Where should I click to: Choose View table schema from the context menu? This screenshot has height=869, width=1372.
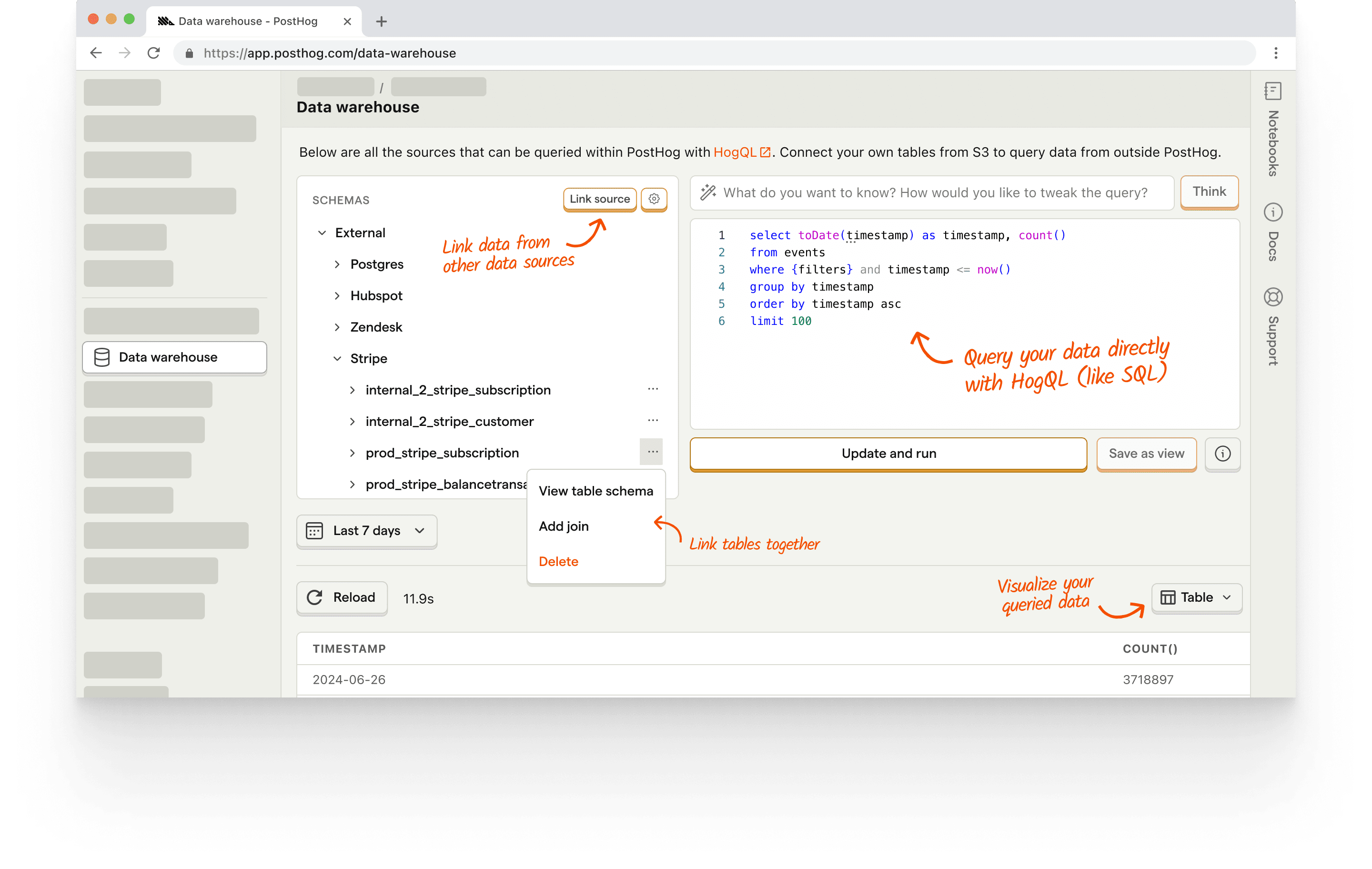(596, 491)
